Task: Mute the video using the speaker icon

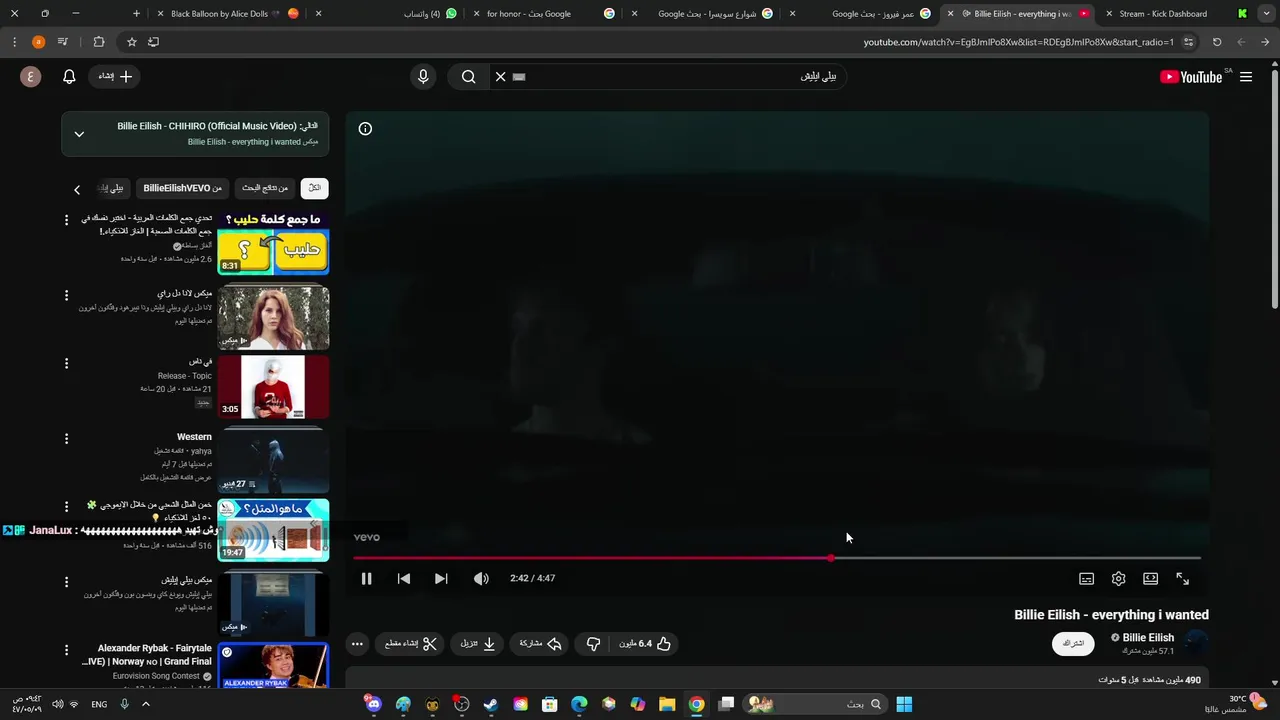Action: (x=481, y=579)
